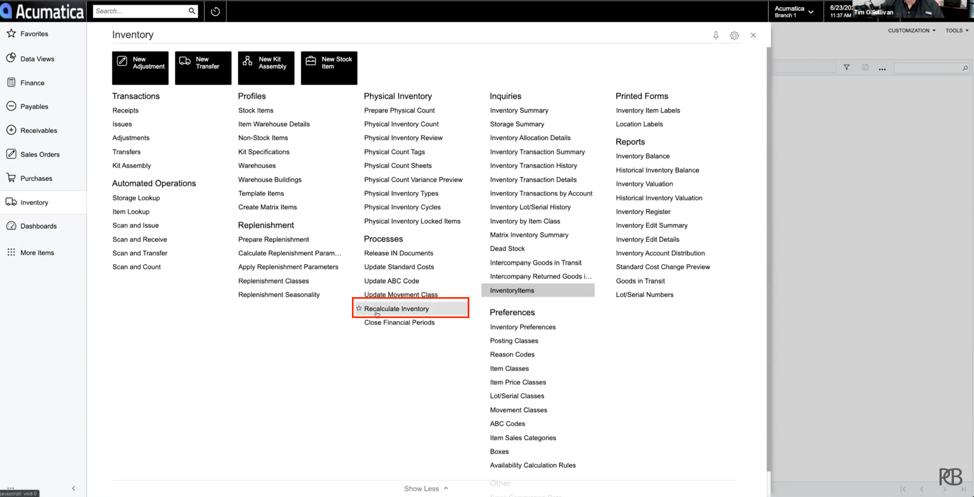Open Inventory Item Labels printed form

coord(648,110)
